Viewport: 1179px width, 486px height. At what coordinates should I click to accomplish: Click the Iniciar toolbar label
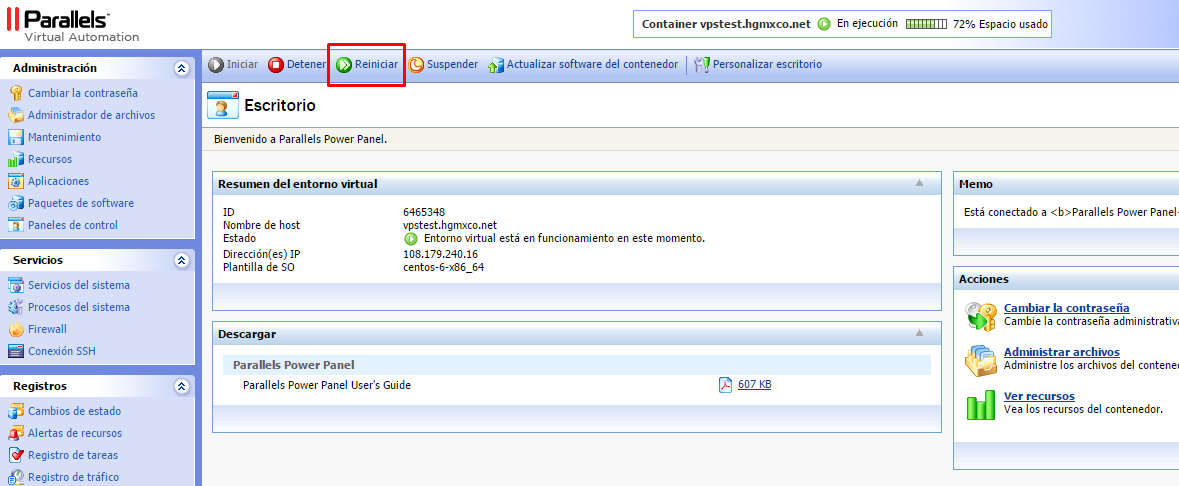242,65
